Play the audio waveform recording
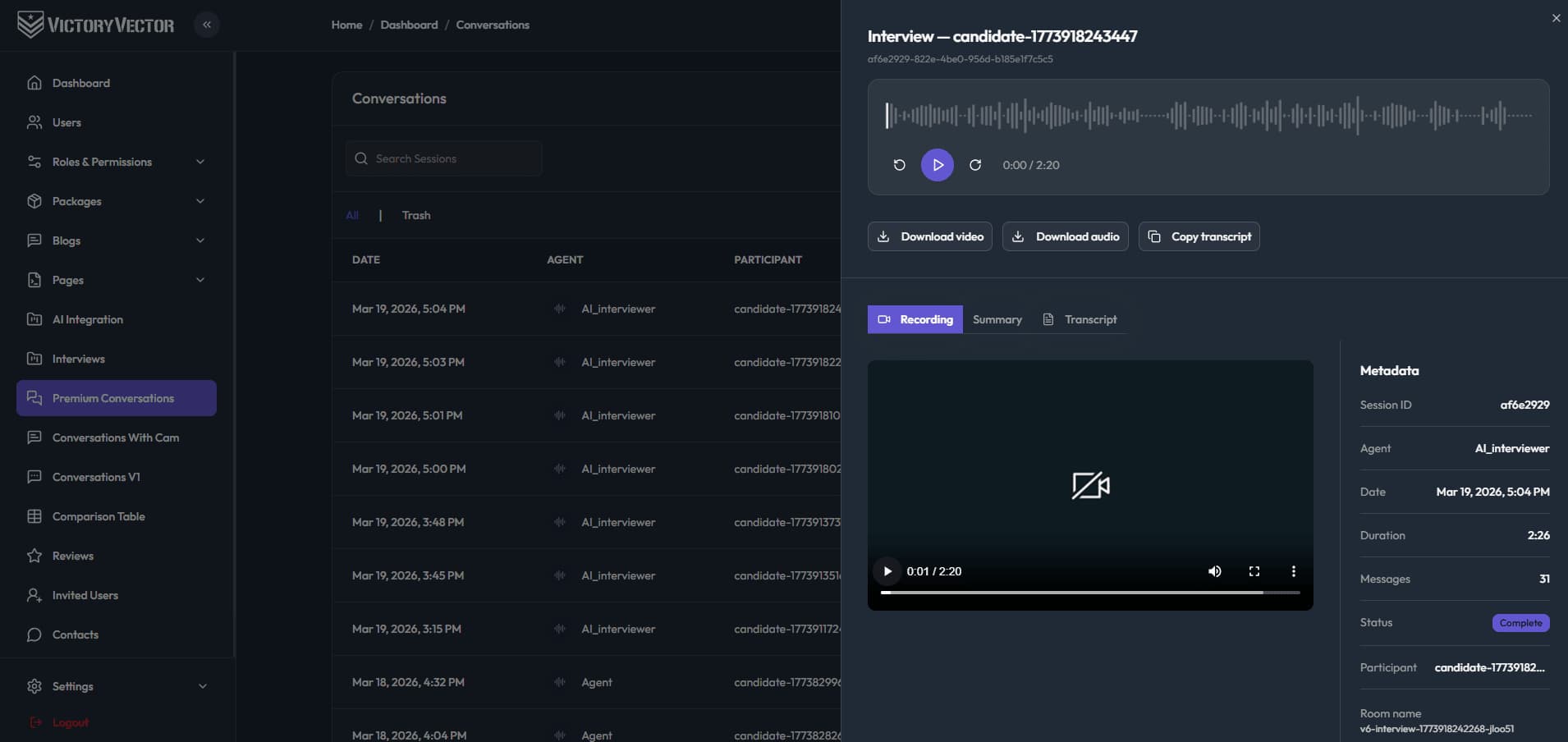The image size is (1568, 742). [938, 165]
